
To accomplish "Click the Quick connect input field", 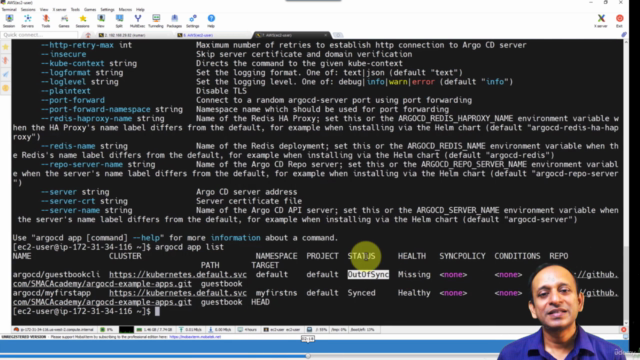I will 39,35.
